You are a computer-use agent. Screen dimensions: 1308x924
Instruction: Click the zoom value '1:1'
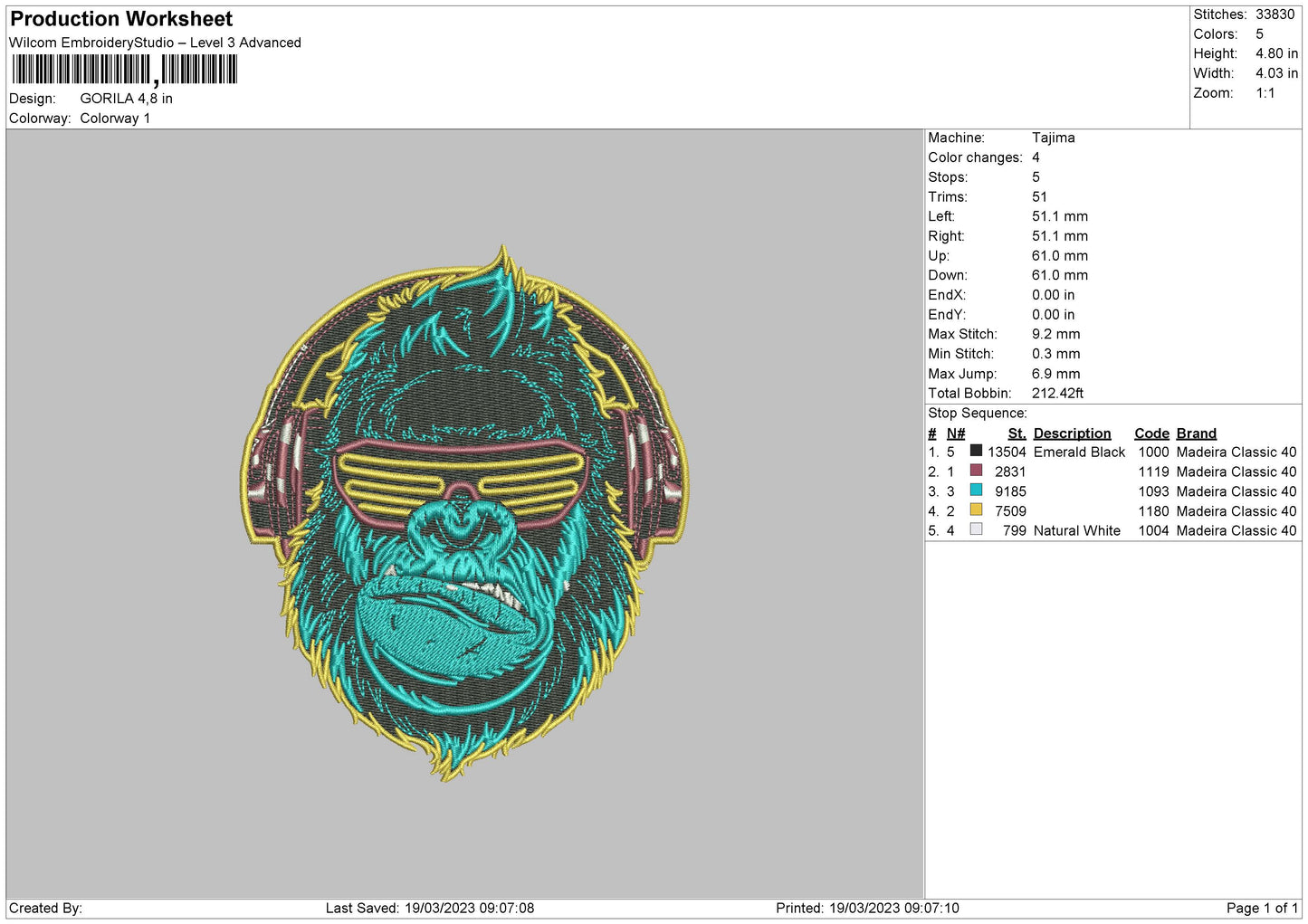pyautogui.click(x=1265, y=93)
